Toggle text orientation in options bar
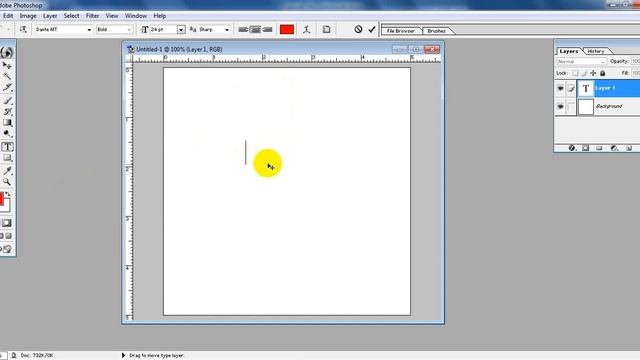The width and height of the screenshot is (640, 360). (x=23, y=29)
